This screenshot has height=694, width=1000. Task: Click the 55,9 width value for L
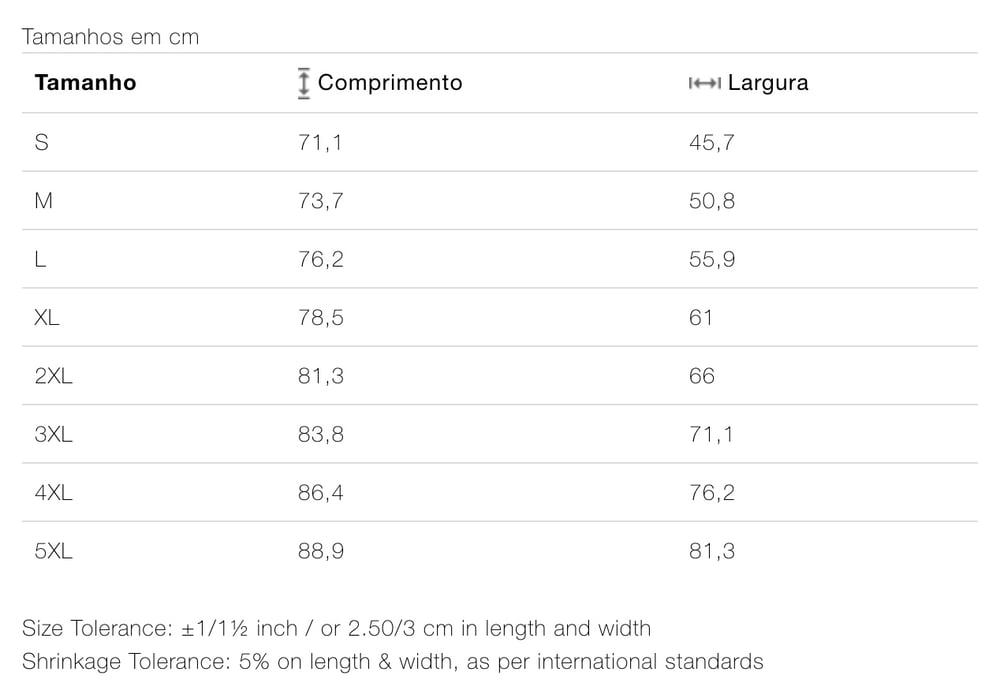point(712,259)
